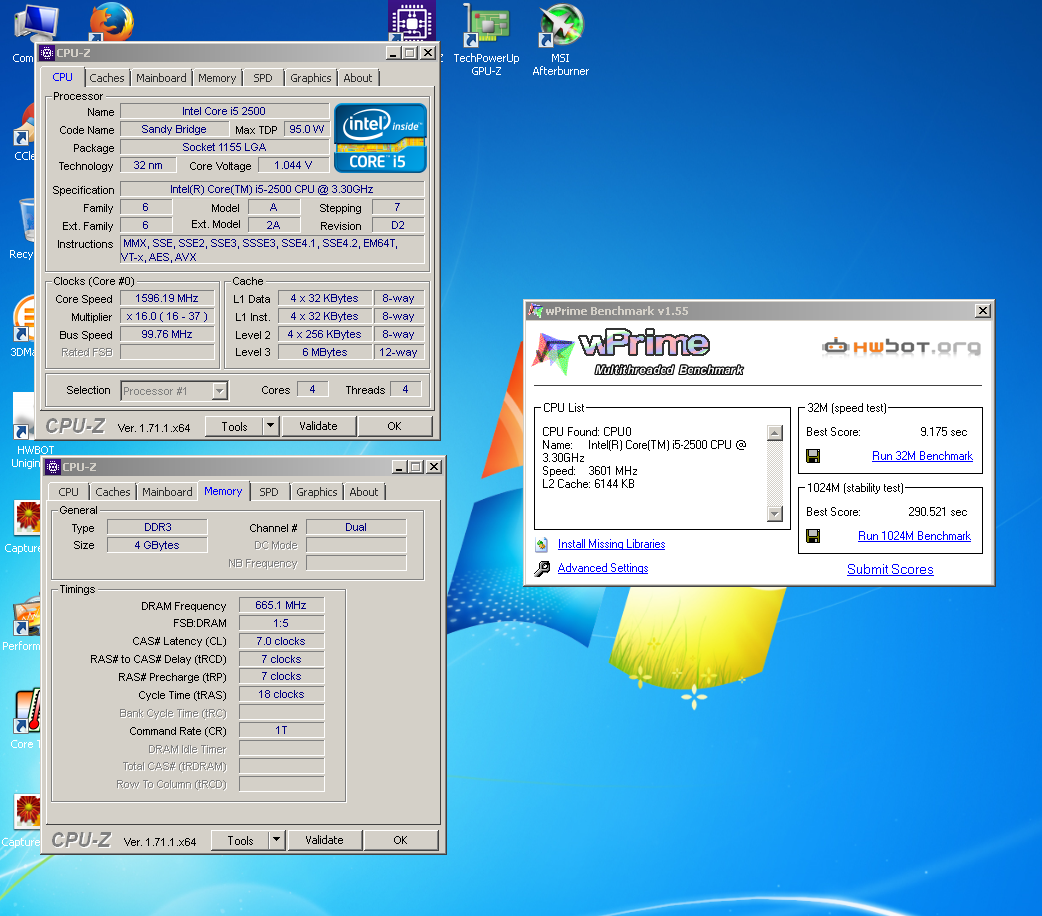Click Validate in top CPU-Z window
This screenshot has height=916, width=1042.
tap(318, 426)
